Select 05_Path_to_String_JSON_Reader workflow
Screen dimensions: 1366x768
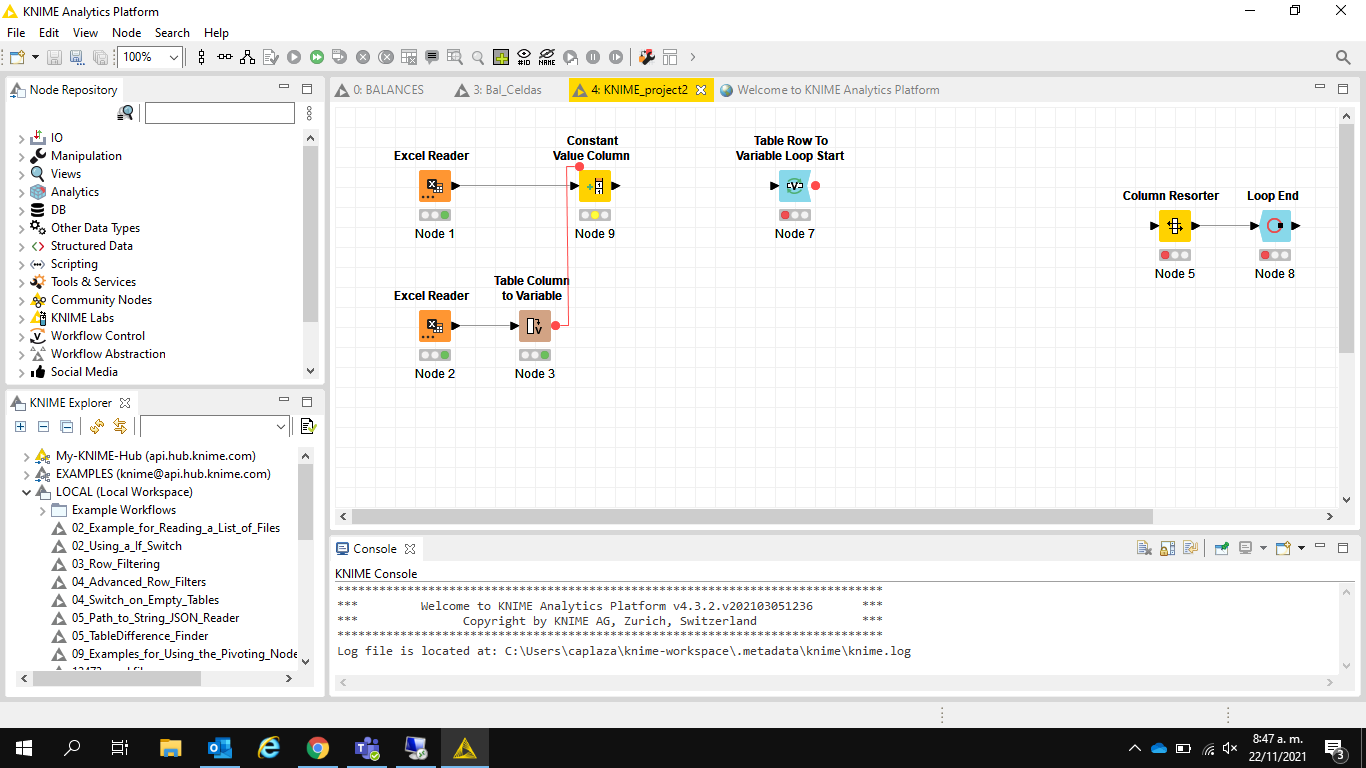[155, 618]
